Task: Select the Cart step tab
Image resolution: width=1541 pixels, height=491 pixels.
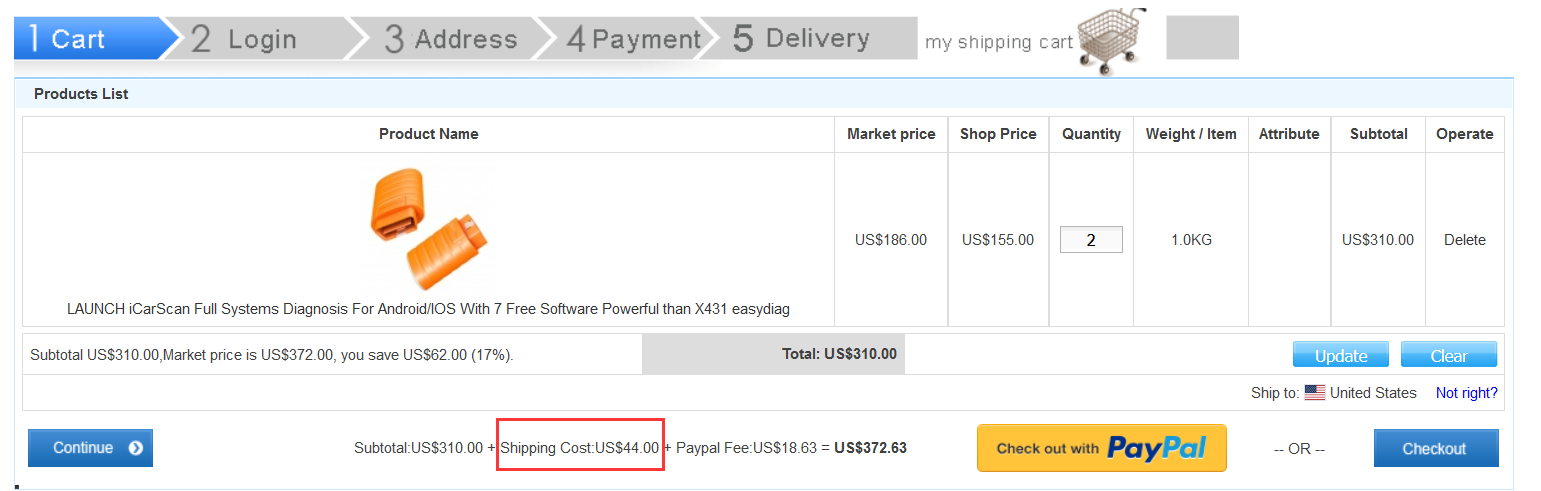Action: [x=95, y=39]
